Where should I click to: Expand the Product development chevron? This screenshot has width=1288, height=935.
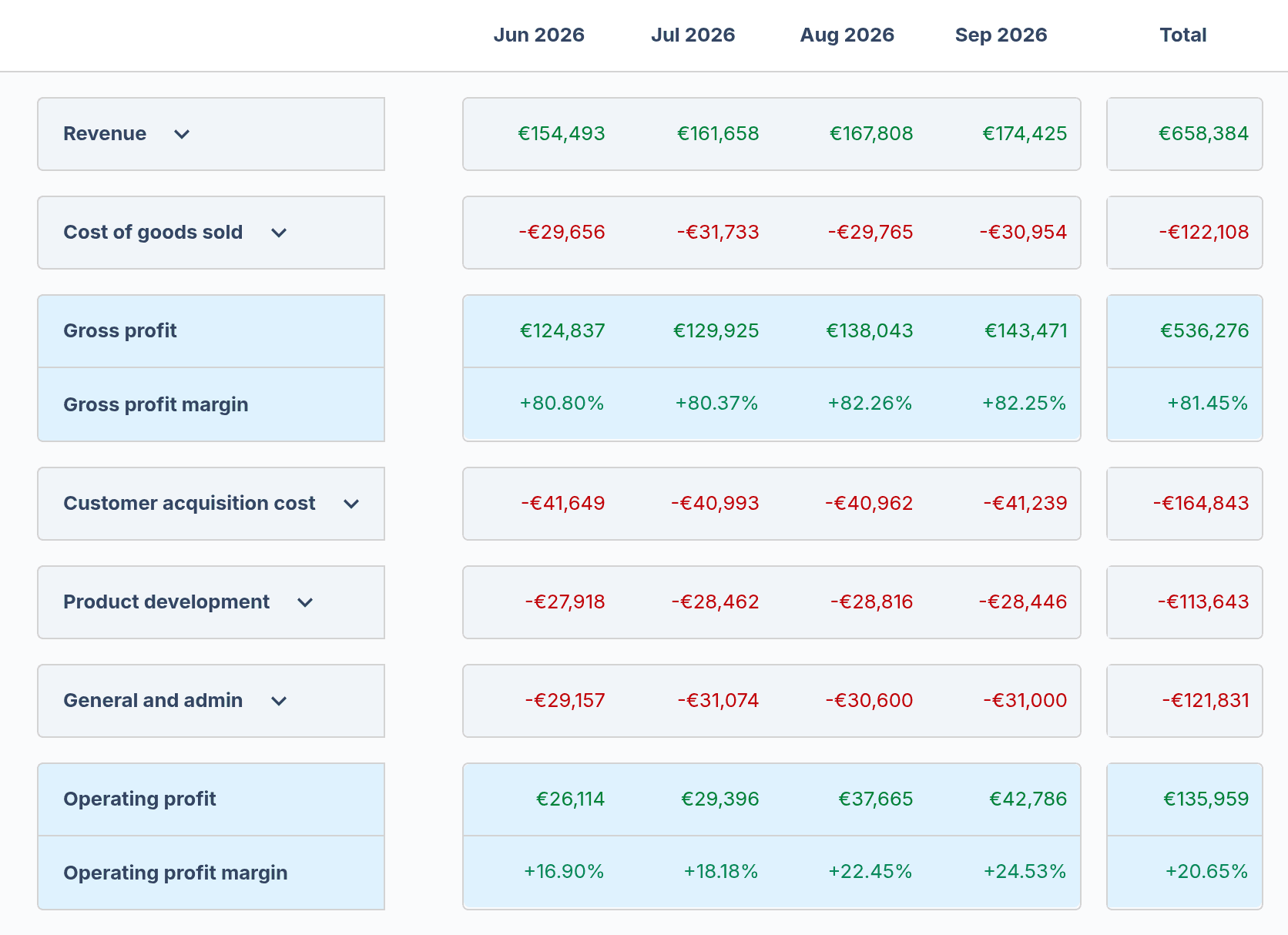tap(305, 602)
